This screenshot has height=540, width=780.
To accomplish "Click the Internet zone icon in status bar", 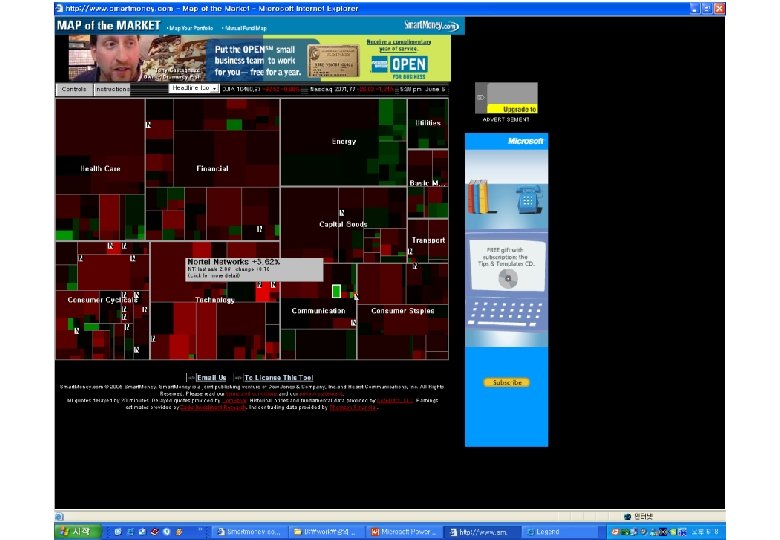I will tap(627, 517).
